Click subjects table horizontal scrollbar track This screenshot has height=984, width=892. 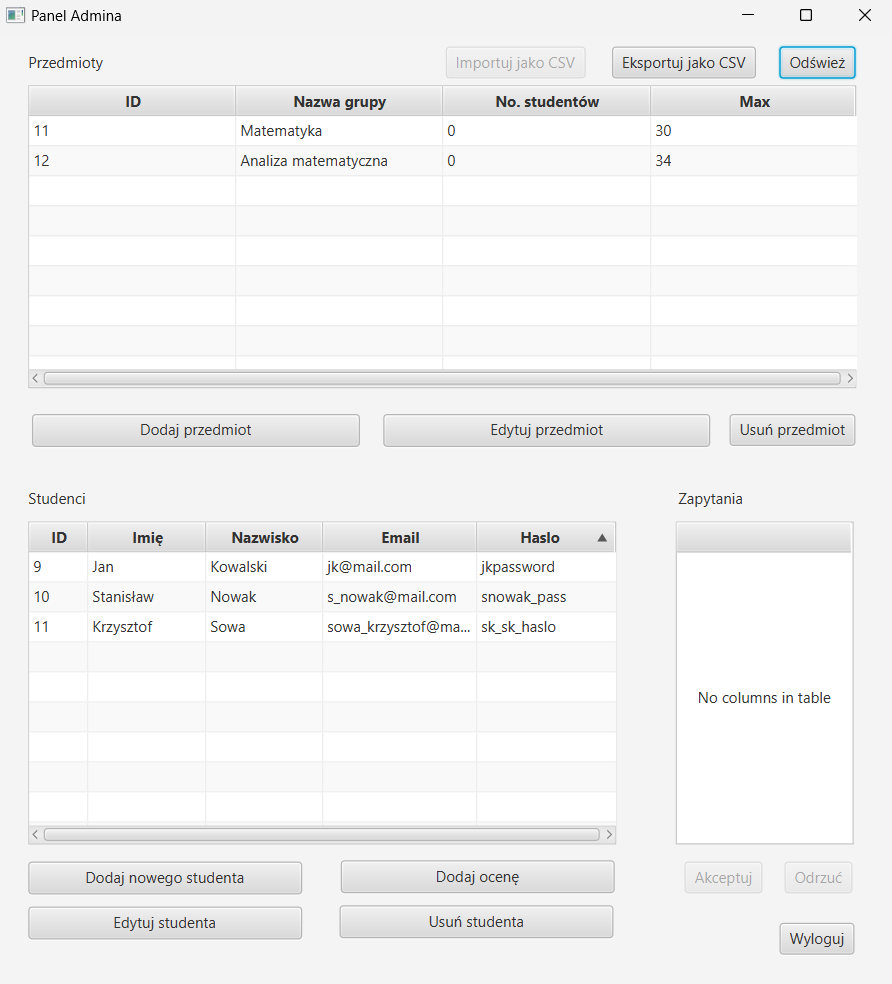click(x=443, y=378)
